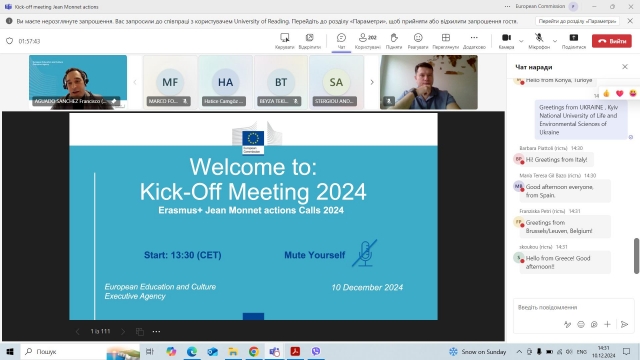Go to the next slide arrow

(123, 331)
